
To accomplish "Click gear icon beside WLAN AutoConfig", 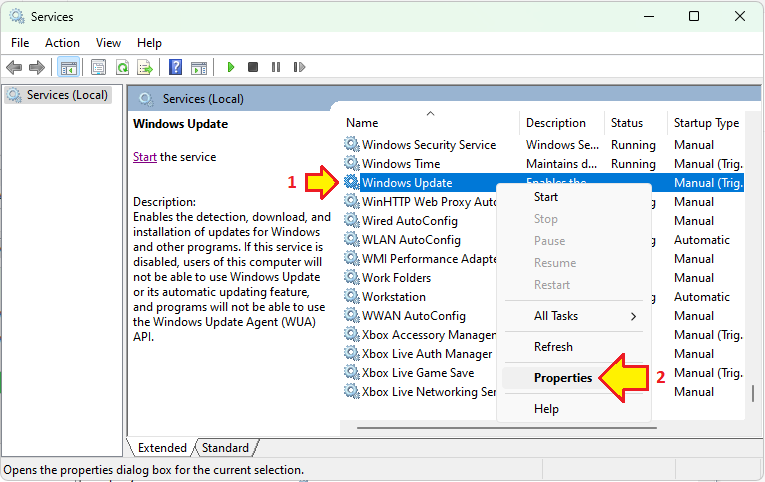I will point(351,240).
